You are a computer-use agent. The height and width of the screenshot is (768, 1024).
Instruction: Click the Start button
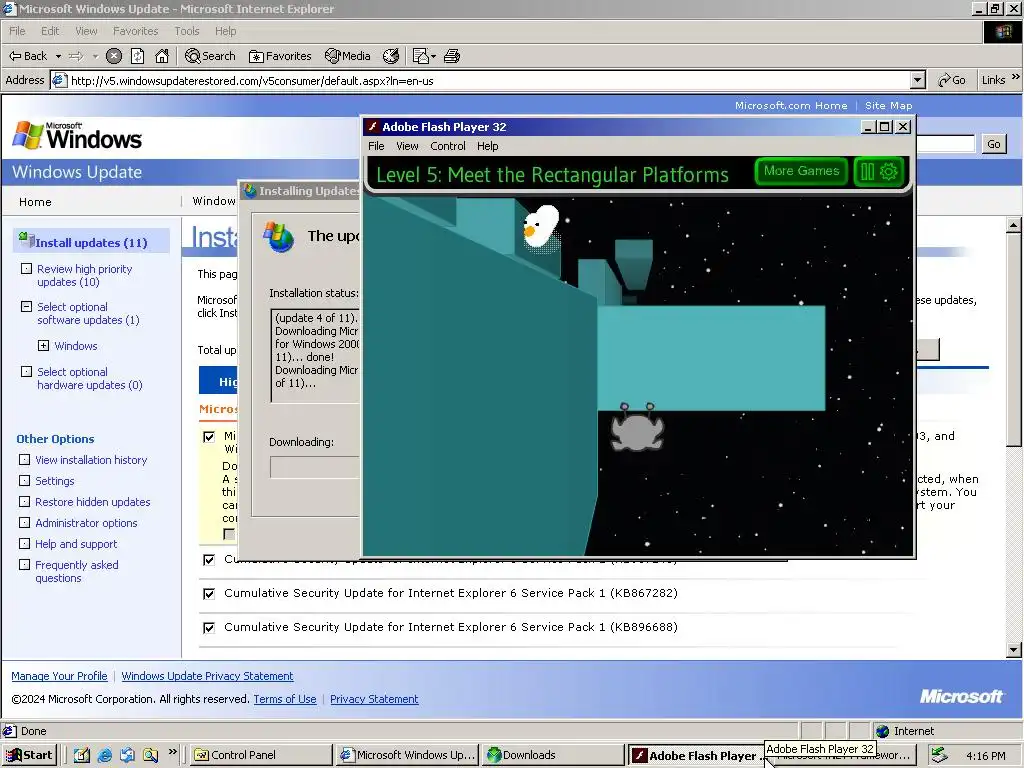(x=29, y=755)
